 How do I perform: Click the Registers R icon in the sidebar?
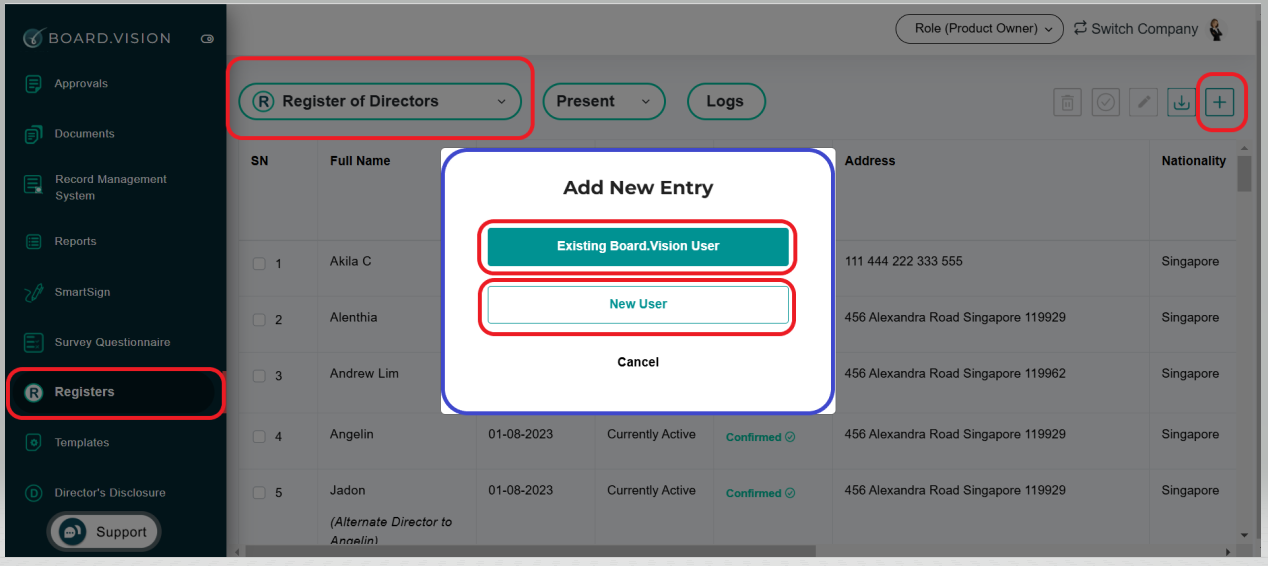[x=33, y=392]
